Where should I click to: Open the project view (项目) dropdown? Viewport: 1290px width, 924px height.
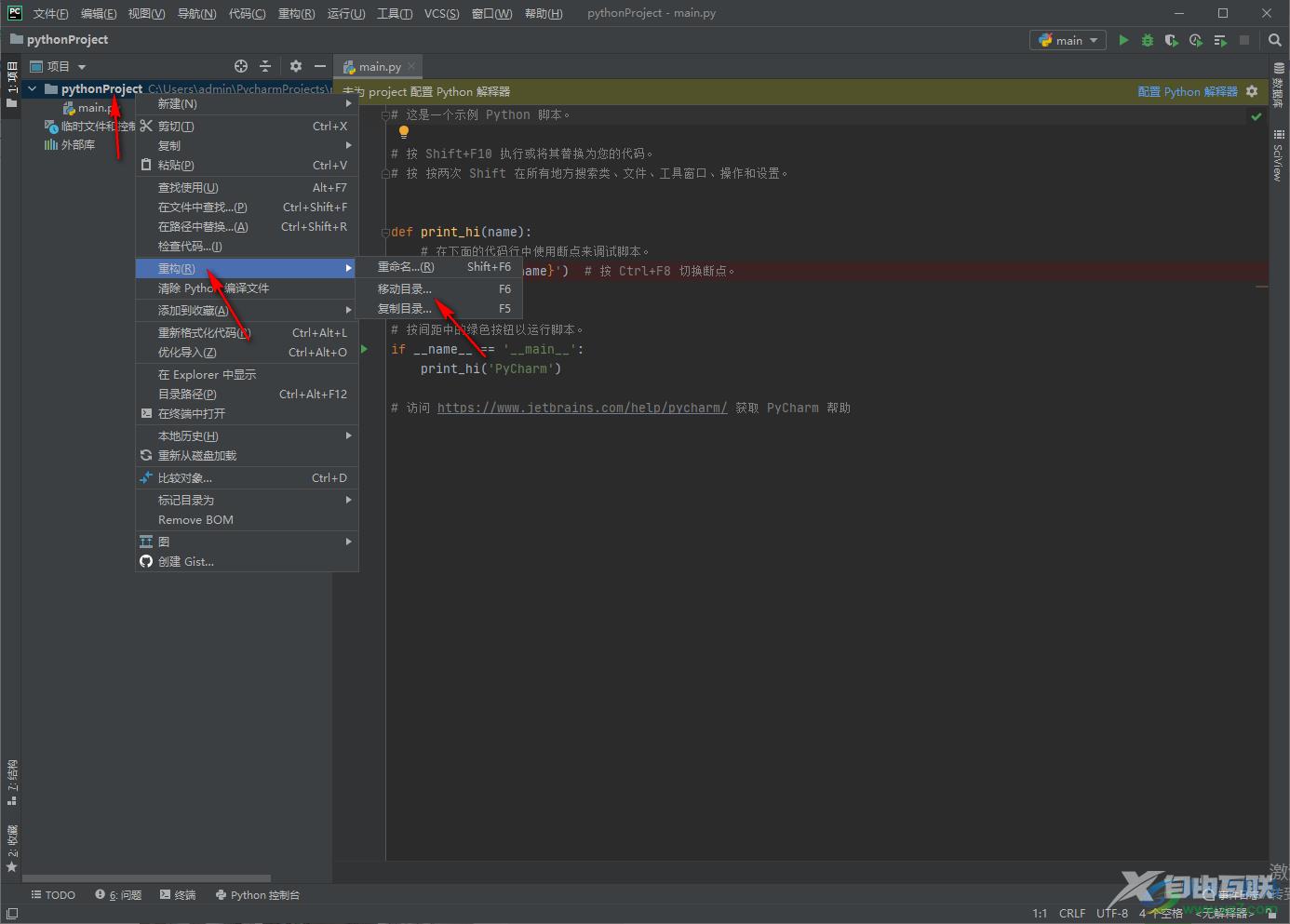58,66
